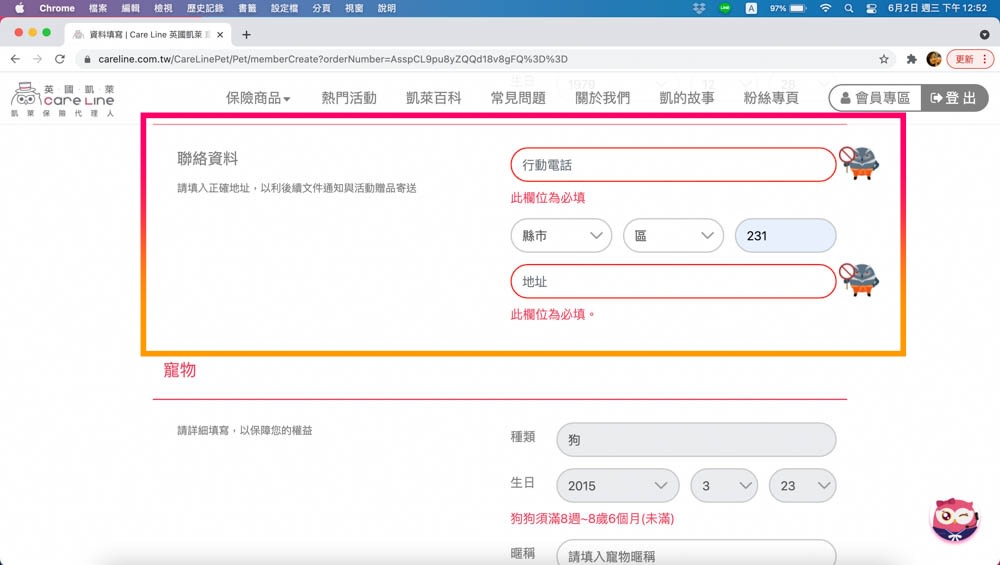1000x565 pixels.
Task: Reload the current page
Action: [60, 59]
